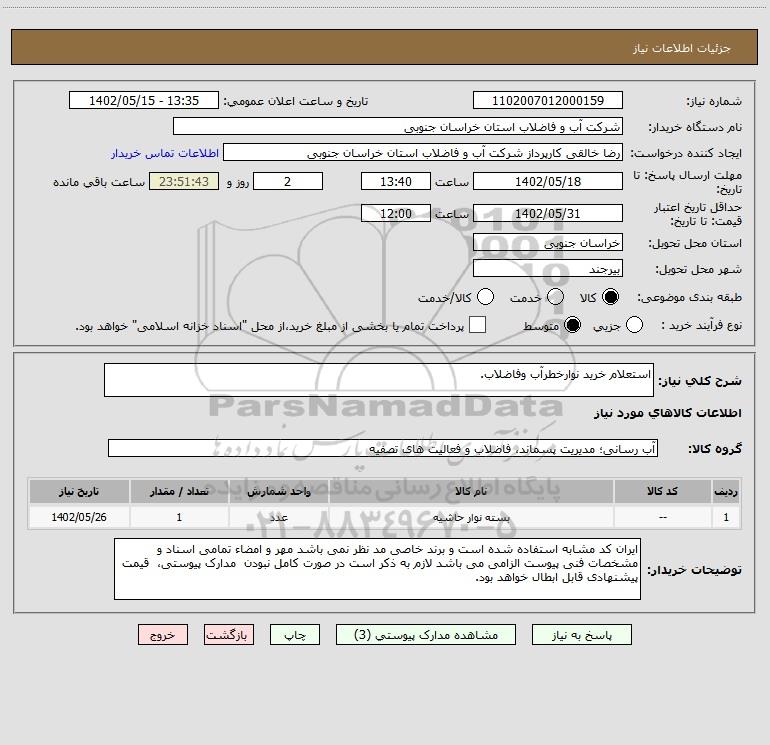Click the delivery province field خراسان جنوبی
This screenshot has height=745, width=770.
pos(548,242)
